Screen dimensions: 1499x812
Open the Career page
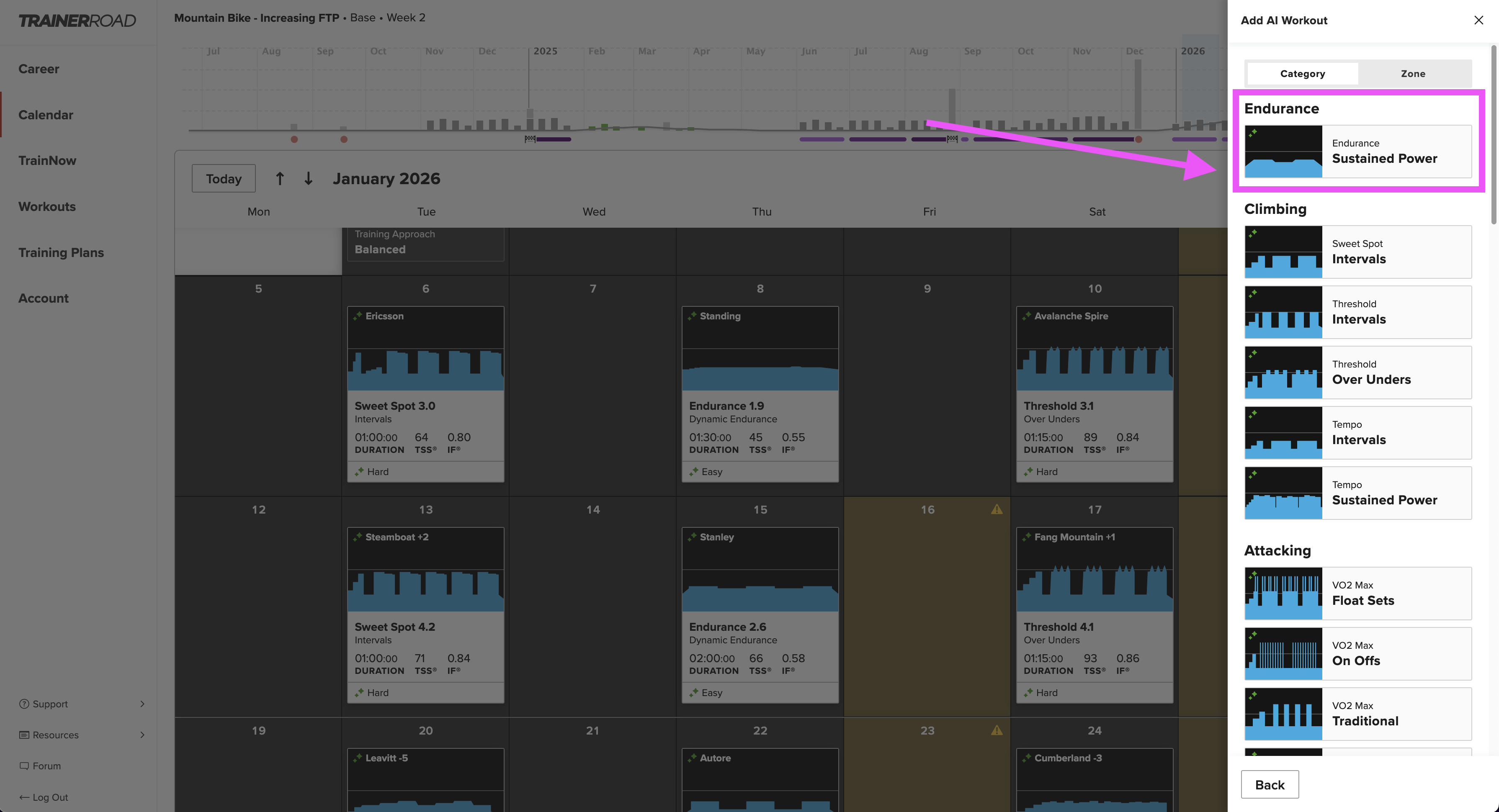click(39, 69)
